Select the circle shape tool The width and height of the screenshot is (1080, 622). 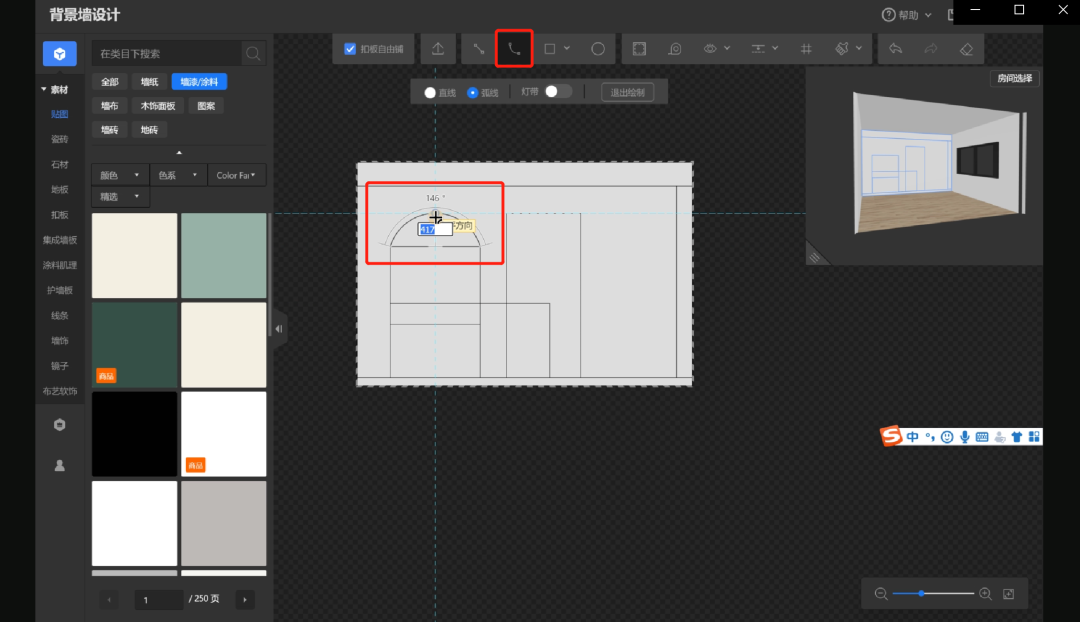click(x=598, y=49)
